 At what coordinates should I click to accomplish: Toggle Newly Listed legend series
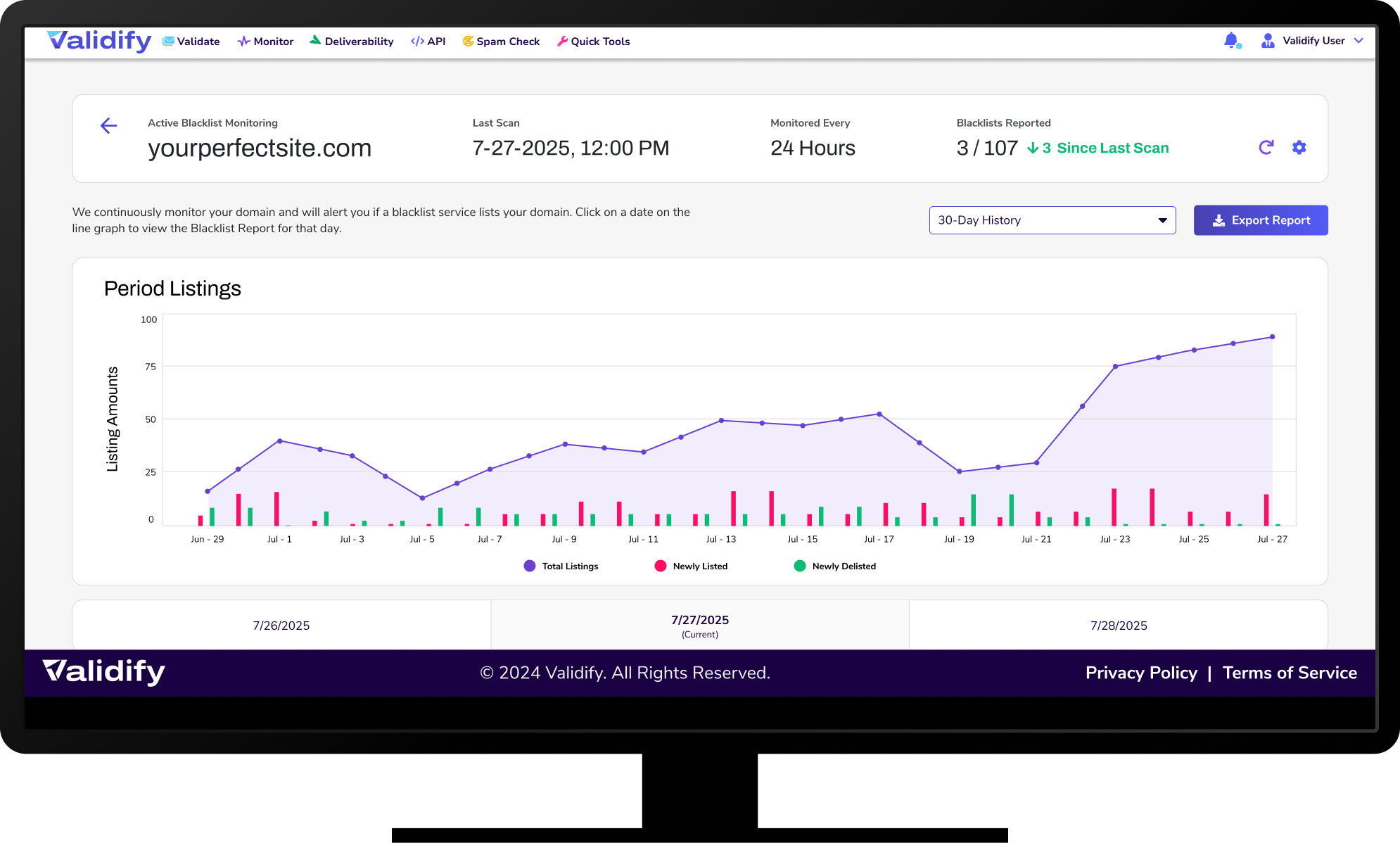691,566
